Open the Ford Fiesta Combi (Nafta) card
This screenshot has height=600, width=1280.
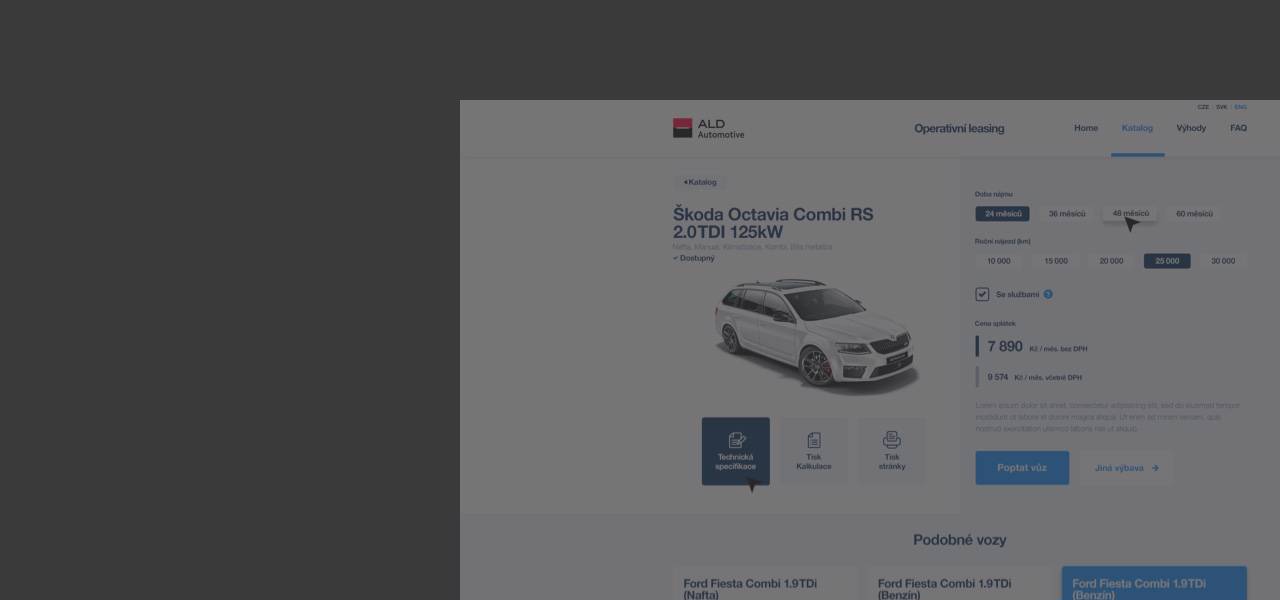point(764,584)
